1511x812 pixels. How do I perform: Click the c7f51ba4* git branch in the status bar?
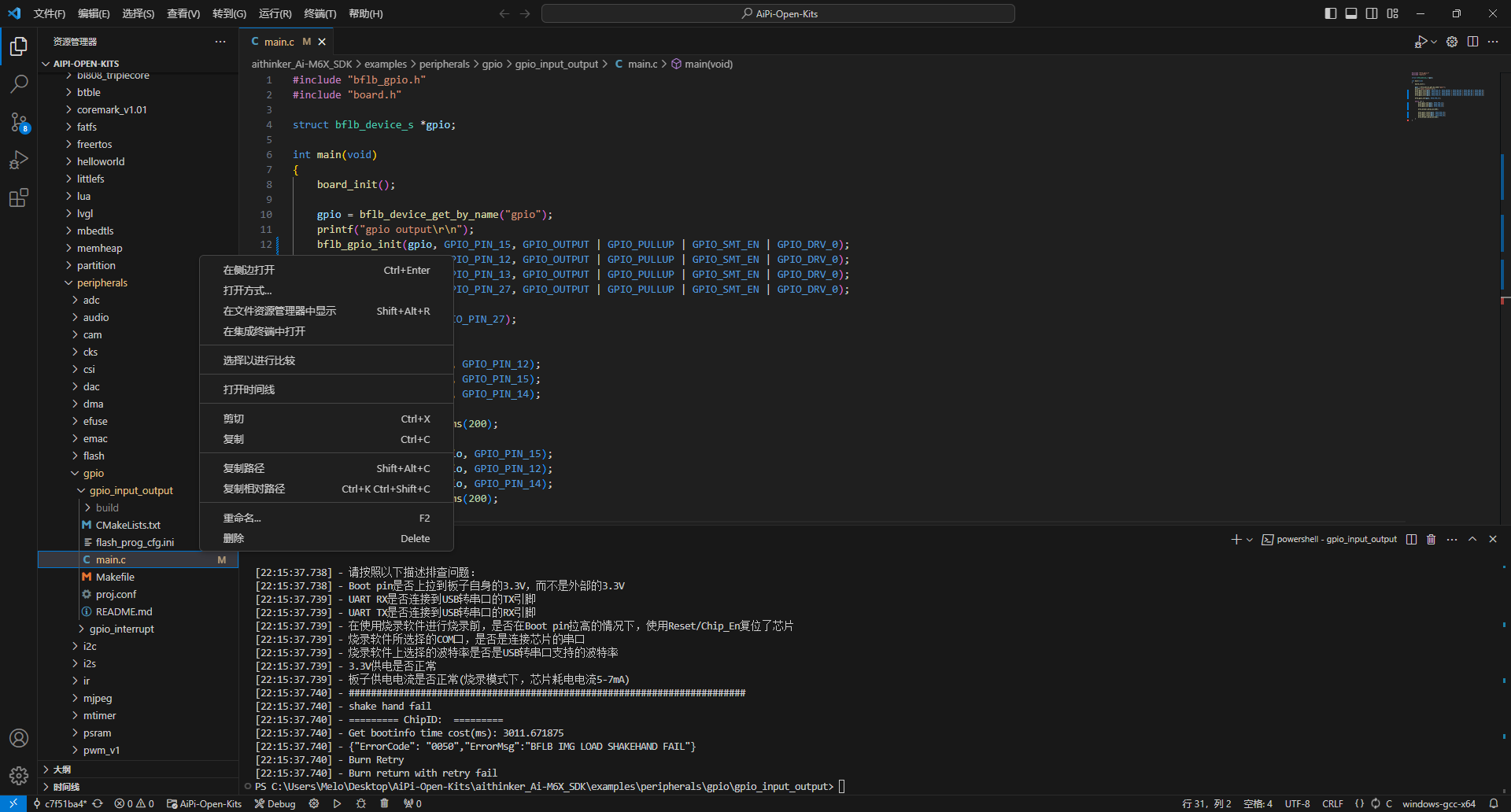59,803
